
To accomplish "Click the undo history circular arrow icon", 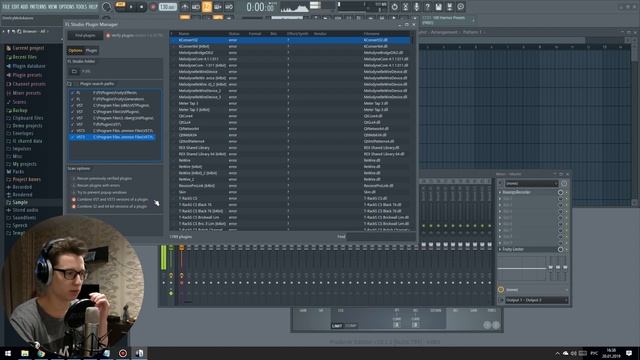I will pyautogui.click(x=394, y=7).
